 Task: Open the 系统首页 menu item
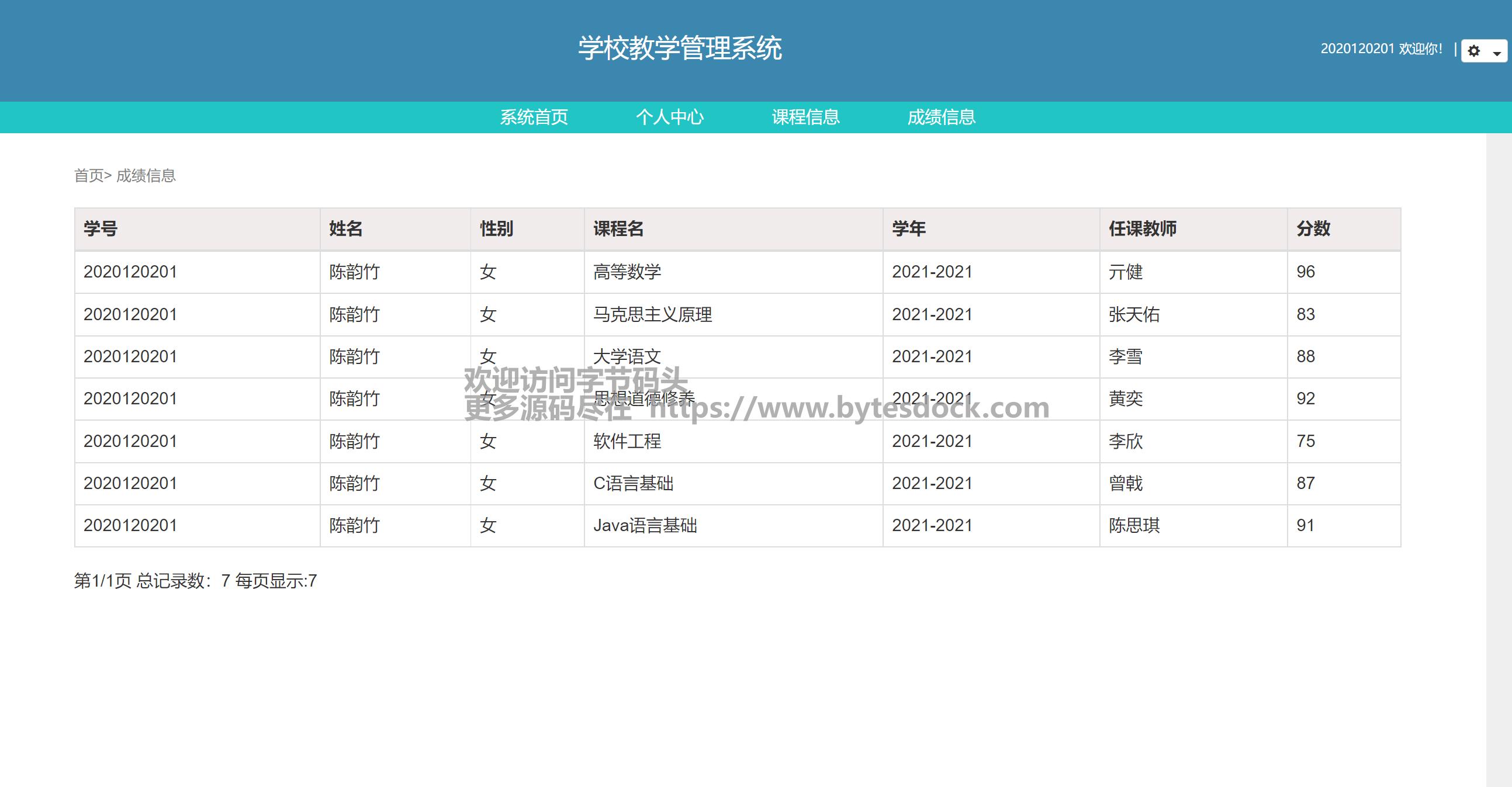534,117
